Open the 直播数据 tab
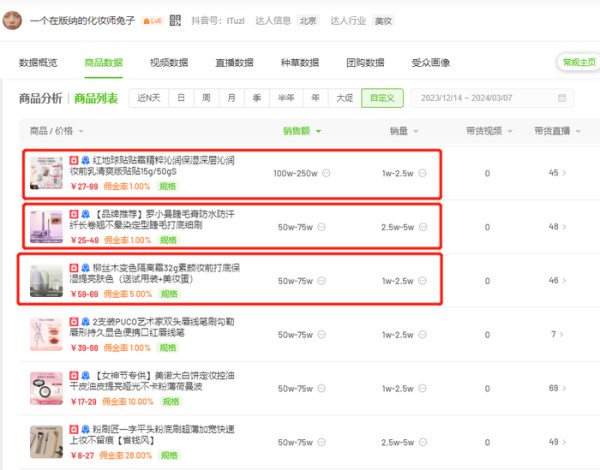The image size is (600, 470). pyautogui.click(x=235, y=63)
